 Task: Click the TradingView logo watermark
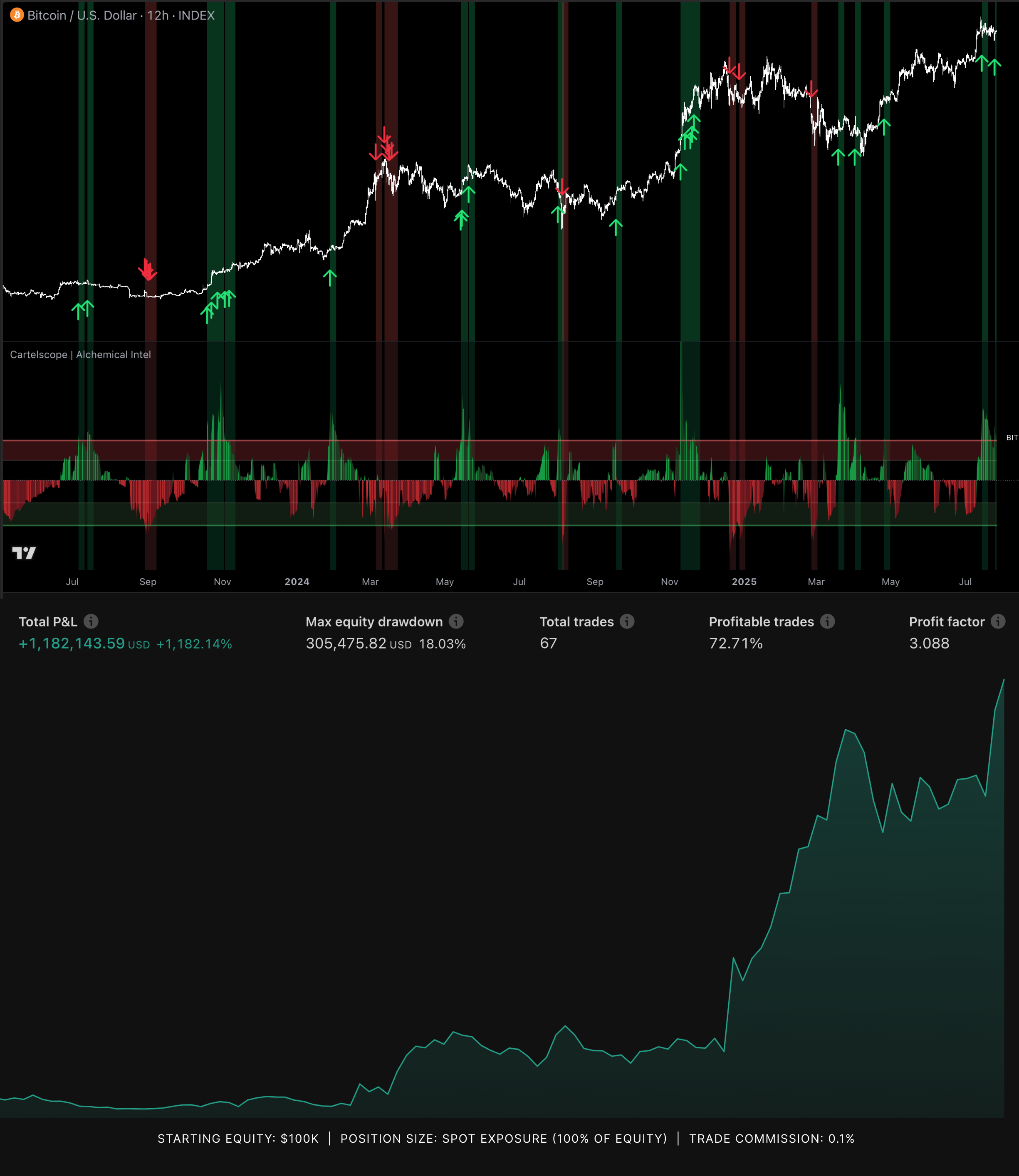pyautogui.click(x=24, y=553)
